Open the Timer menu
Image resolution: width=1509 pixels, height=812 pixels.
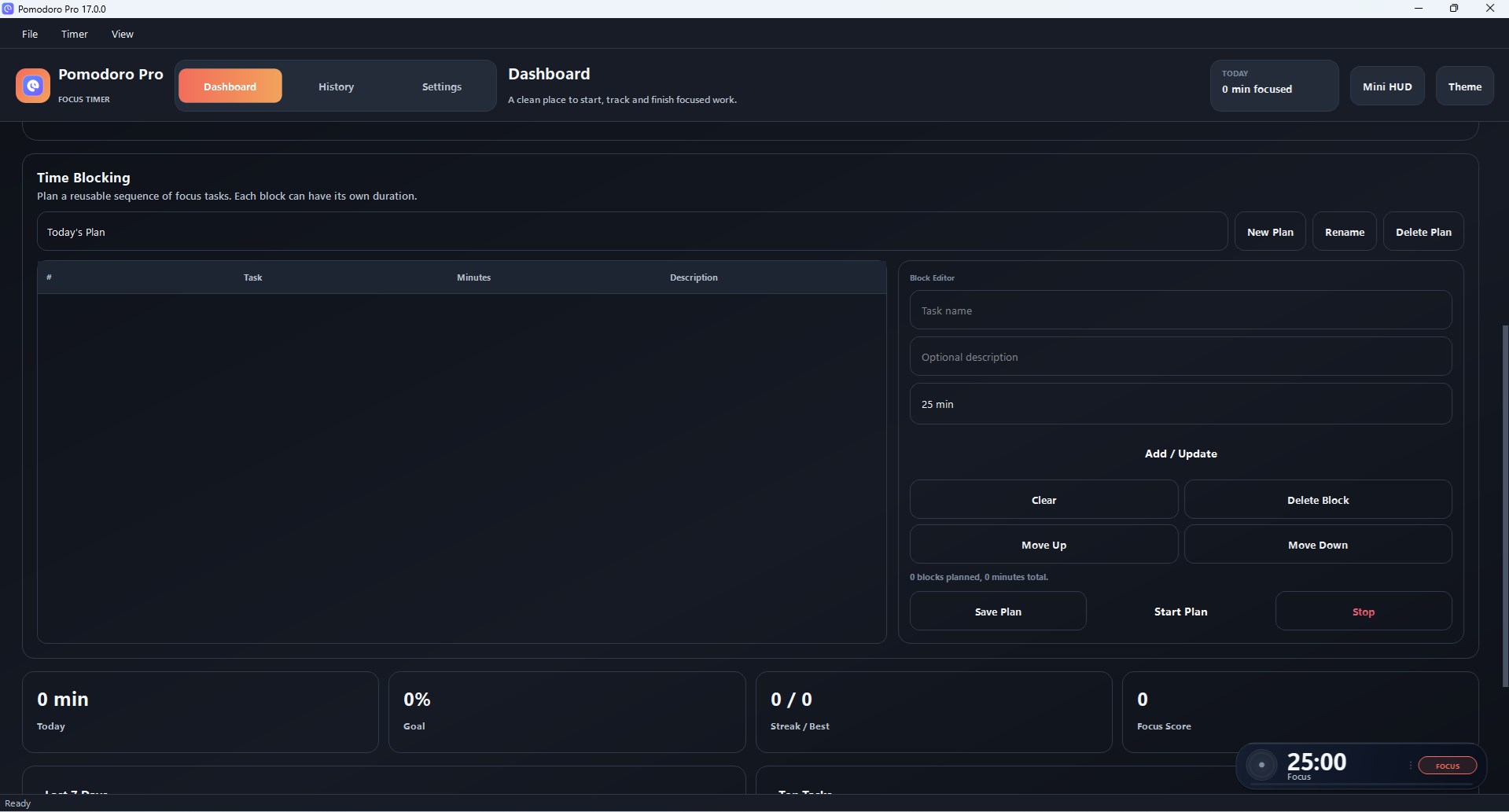75,34
